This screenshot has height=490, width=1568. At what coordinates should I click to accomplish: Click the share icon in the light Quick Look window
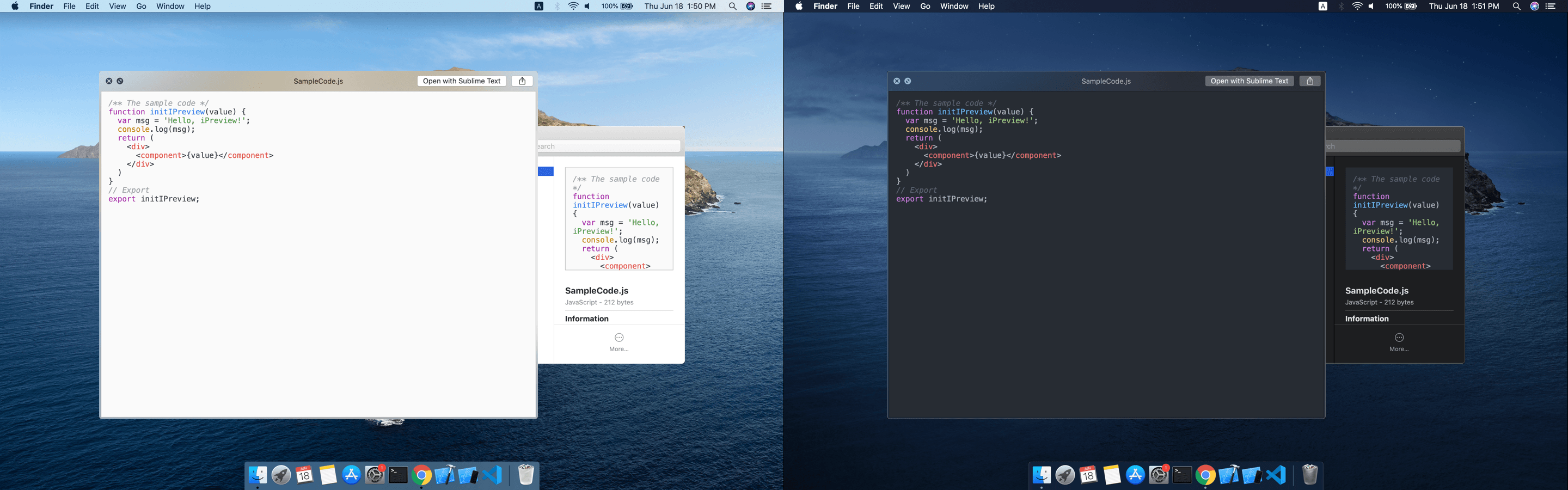point(522,81)
